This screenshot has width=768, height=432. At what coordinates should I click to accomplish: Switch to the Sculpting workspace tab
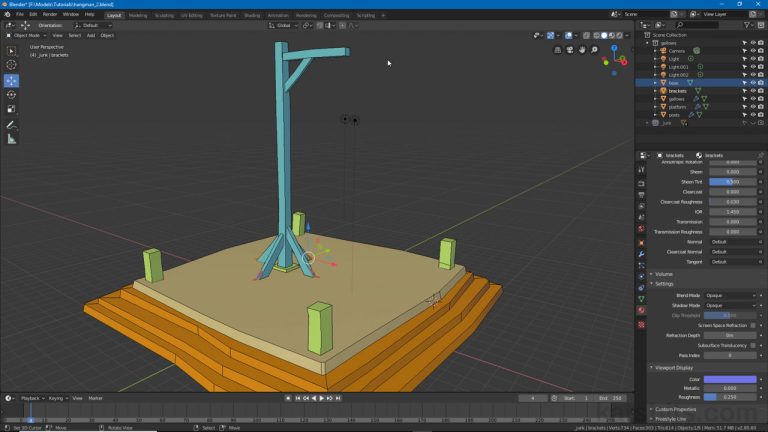(163, 15)
